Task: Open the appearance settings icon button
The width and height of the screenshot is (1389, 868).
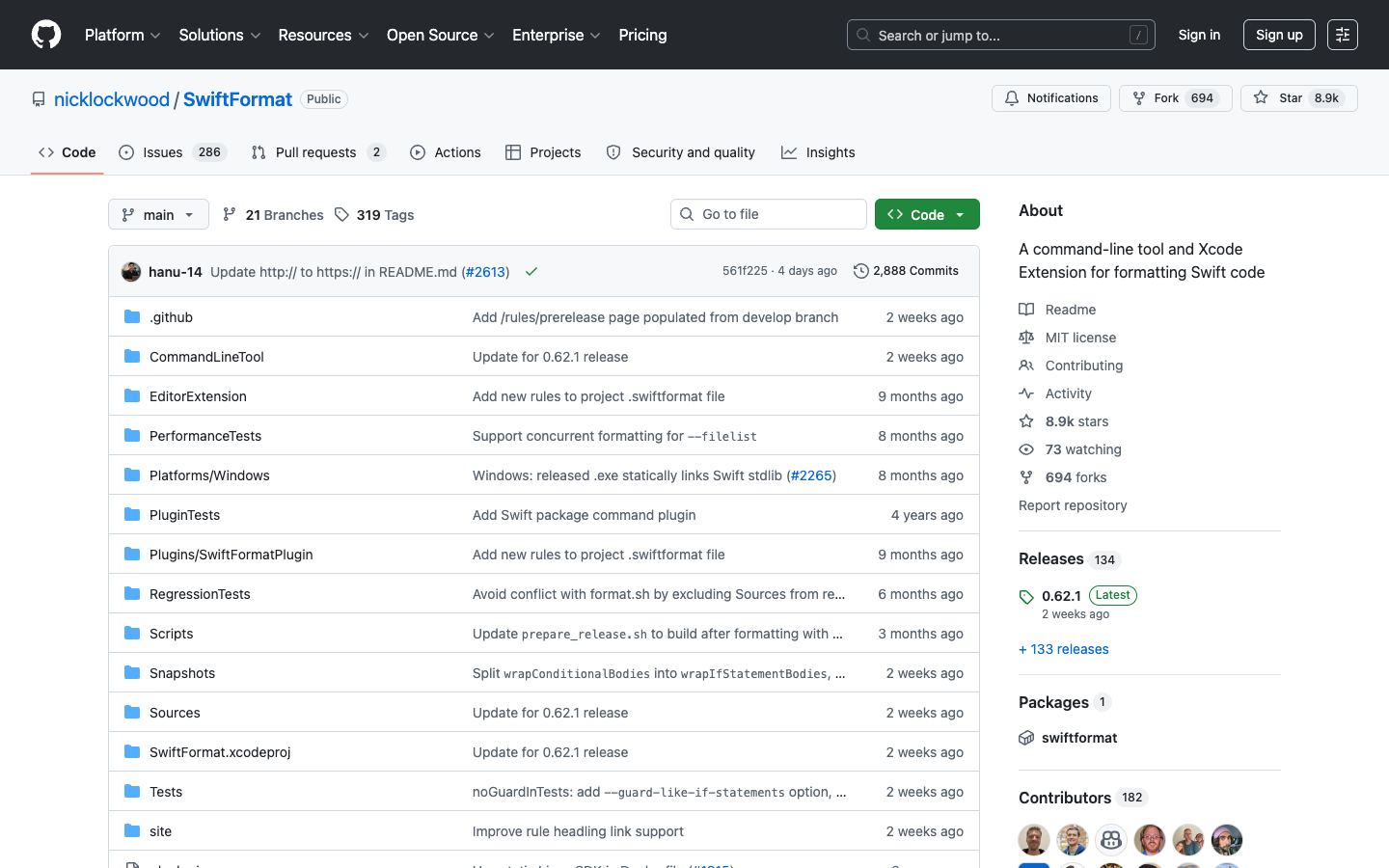Action: point(1342,35)
